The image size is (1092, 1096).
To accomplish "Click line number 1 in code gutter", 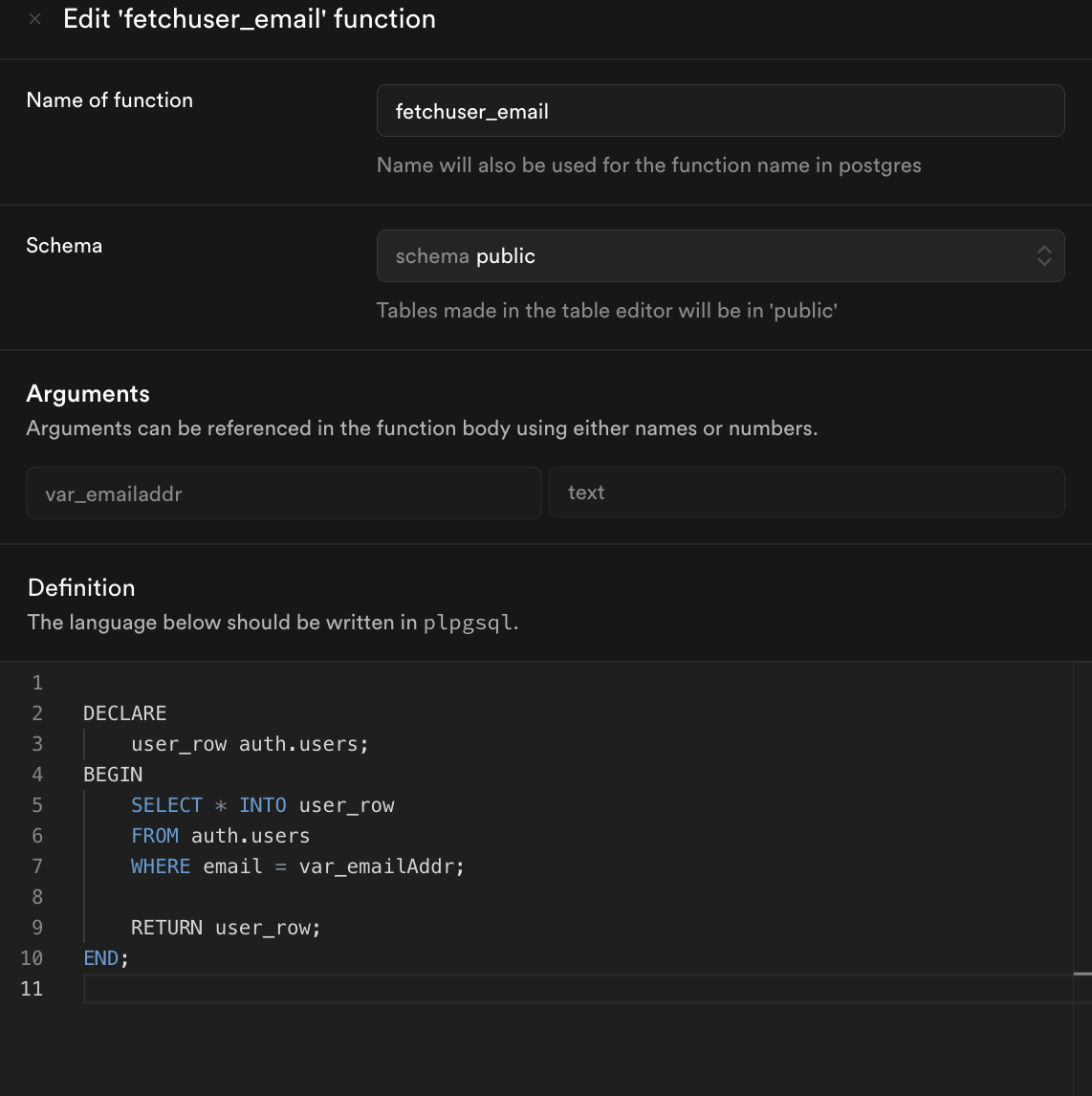I will pyautogui.click(x=37, y=683).
